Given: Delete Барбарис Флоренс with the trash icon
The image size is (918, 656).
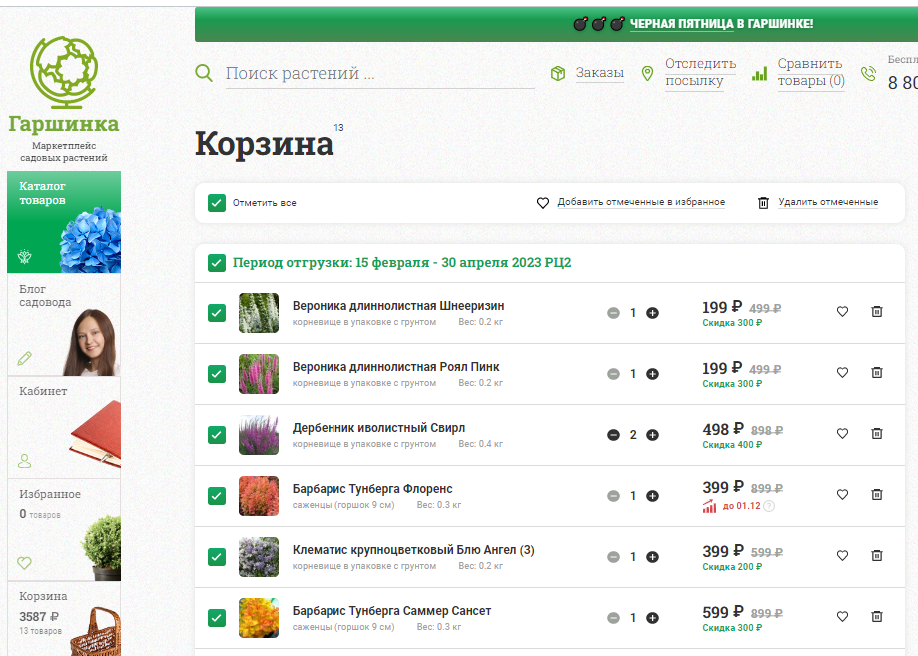Looking at the screenshot, I should 876,494.
